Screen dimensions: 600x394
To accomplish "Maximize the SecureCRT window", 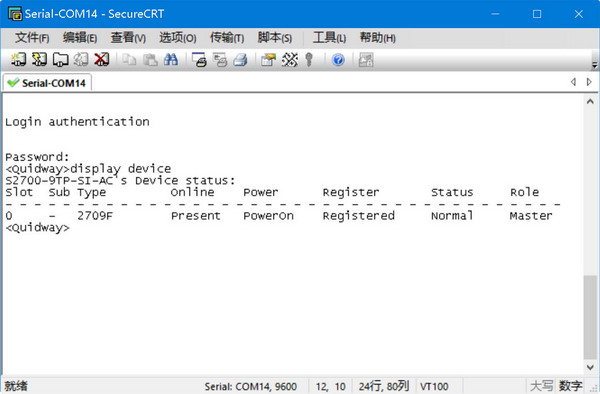I will 537,14.
